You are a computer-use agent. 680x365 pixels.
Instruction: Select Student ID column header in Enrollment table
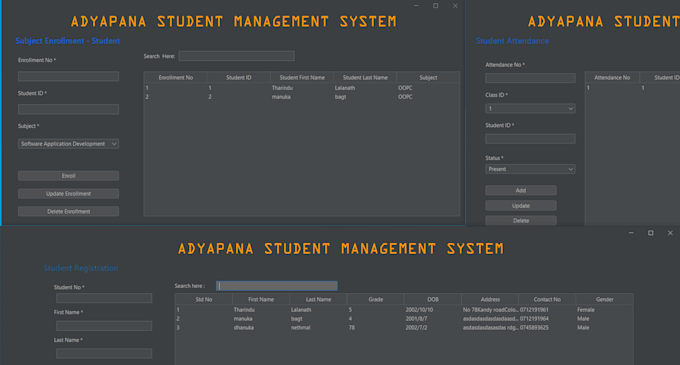(x=239, y=78)
